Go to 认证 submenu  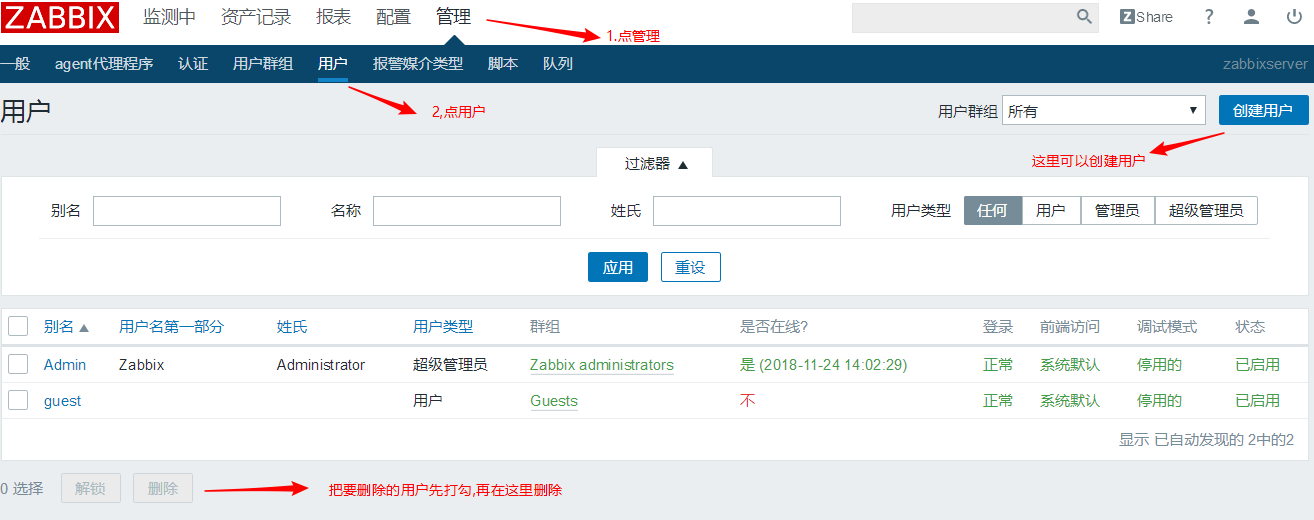[x=193, y=64]
